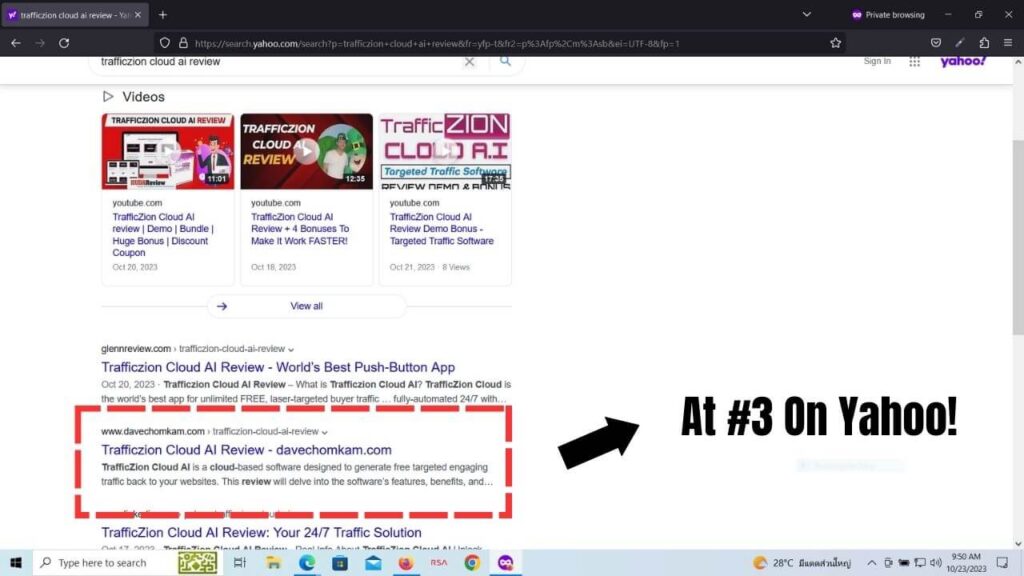Open the pen edit icon in Firefox toolbar
1024x576 pixels.
click(959, 43)
